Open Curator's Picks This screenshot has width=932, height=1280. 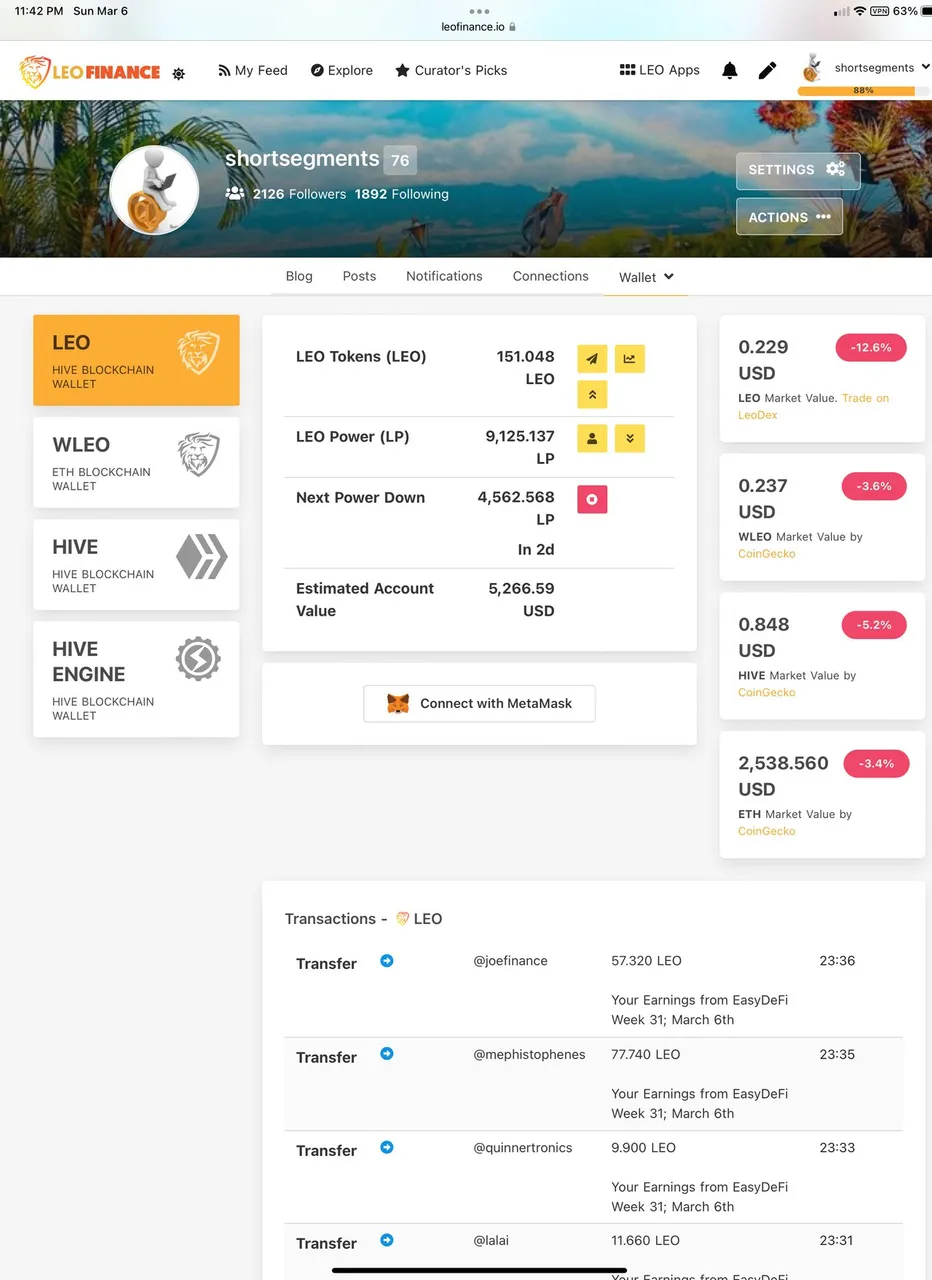[x=451, y=70]
